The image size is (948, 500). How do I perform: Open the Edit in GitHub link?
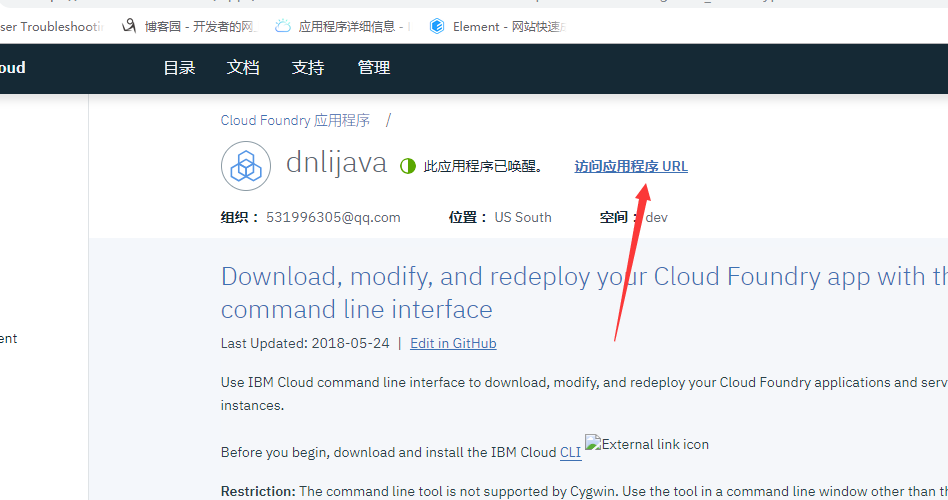click(453, 343)
